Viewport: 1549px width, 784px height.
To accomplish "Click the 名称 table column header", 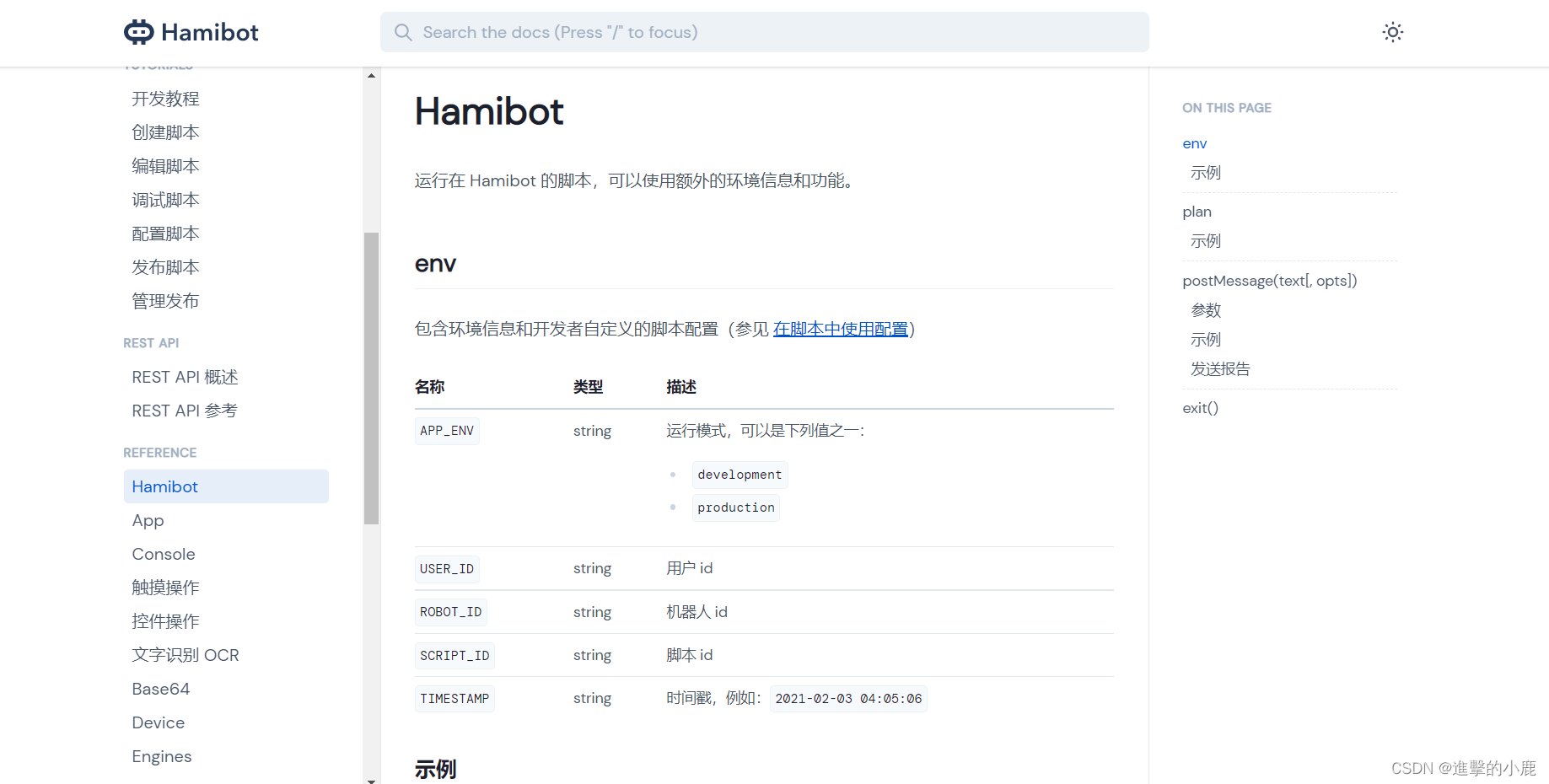I will point(429,387).
